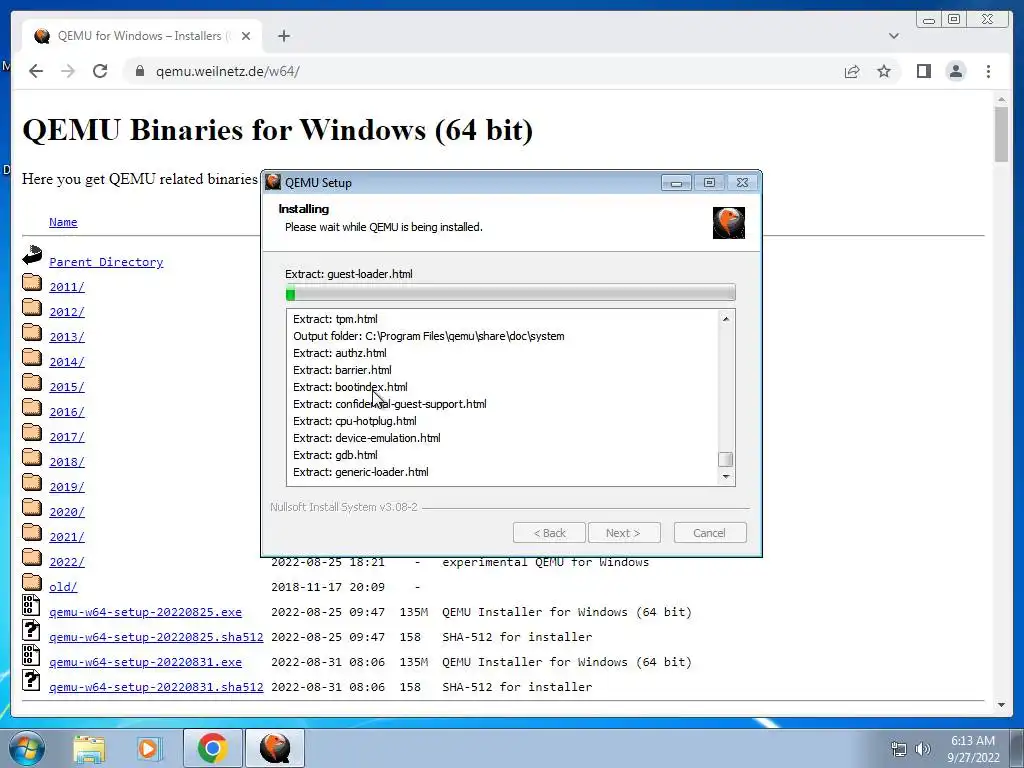1024x768 pixels.
Task: Launch Windows Media Player from the taskbar
Action: (150, 748)
